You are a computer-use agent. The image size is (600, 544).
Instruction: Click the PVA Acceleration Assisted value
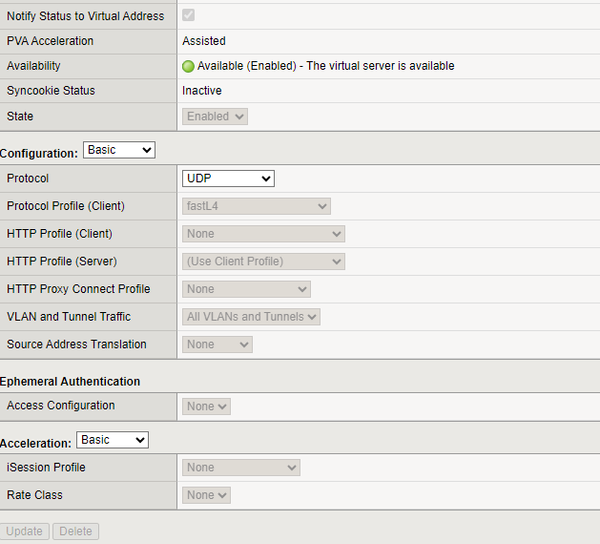pos(204,42)
